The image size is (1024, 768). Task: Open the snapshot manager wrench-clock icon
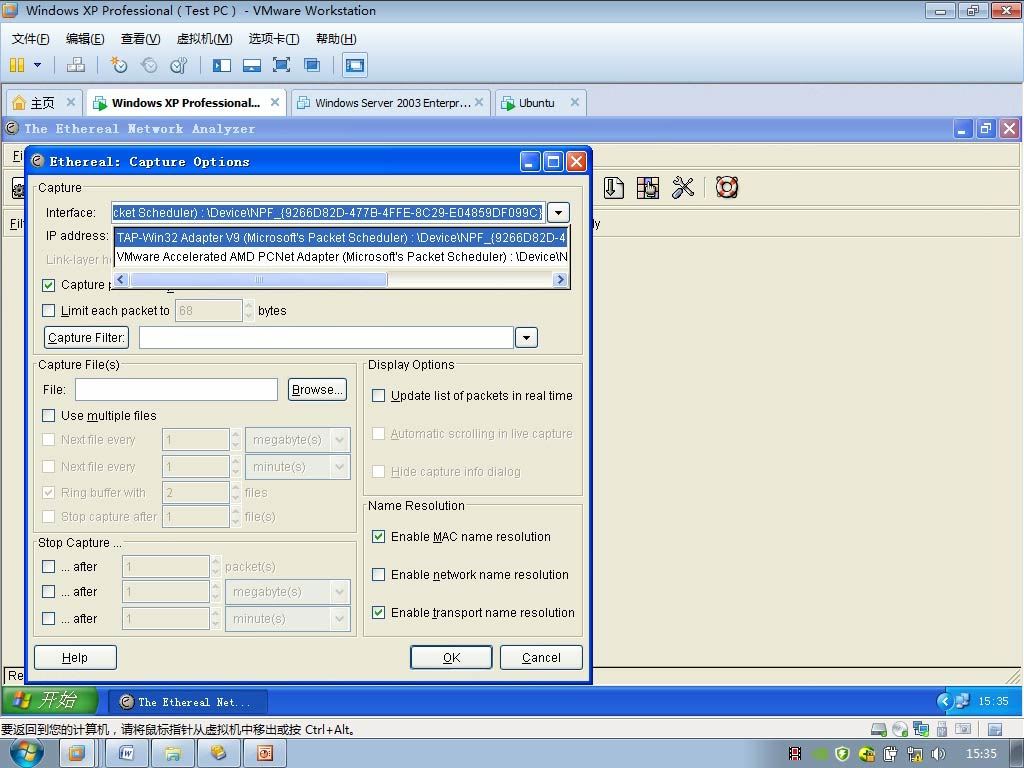tap(178, 65)
